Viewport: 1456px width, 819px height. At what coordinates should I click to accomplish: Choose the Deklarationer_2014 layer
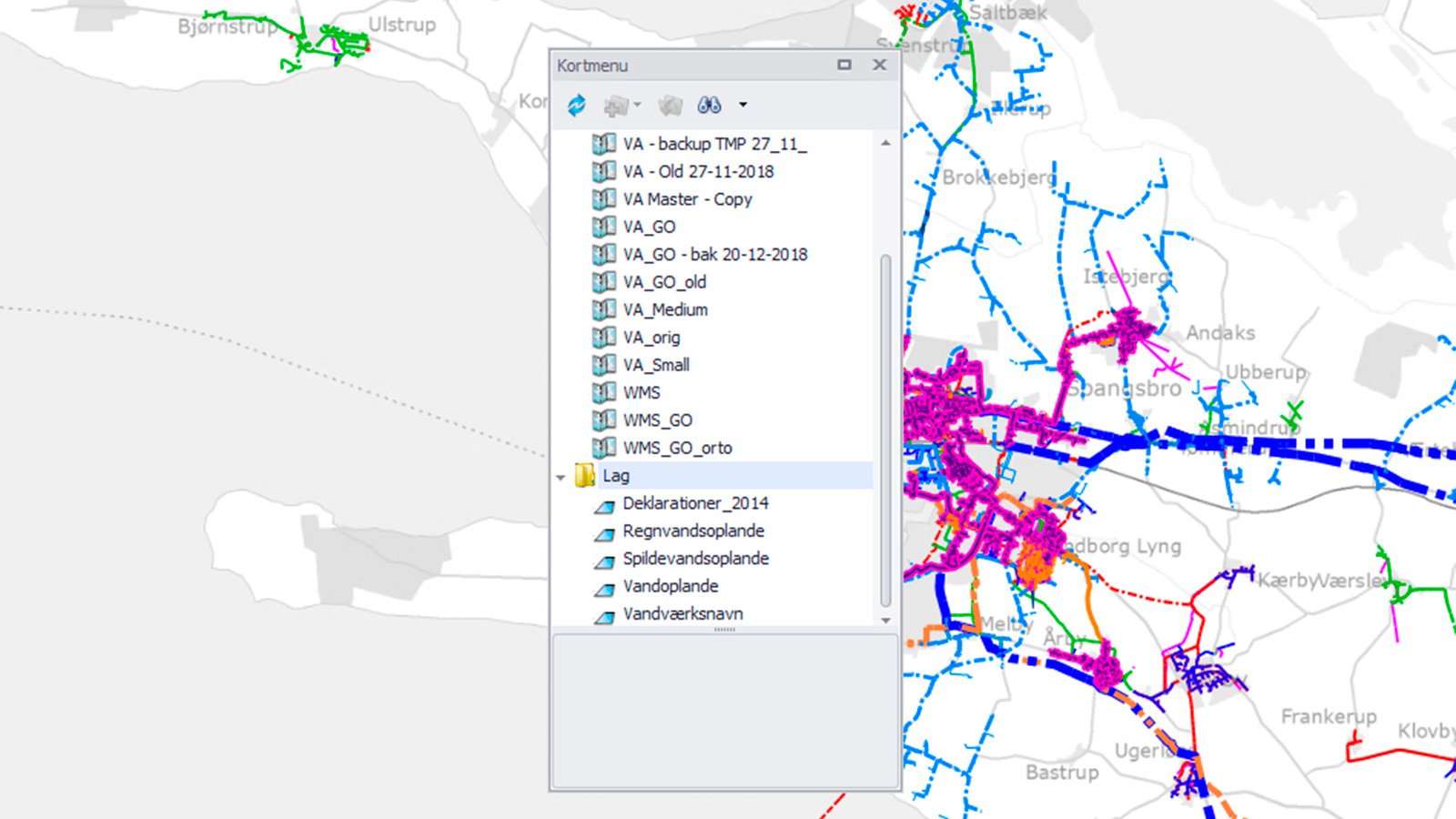695,503
